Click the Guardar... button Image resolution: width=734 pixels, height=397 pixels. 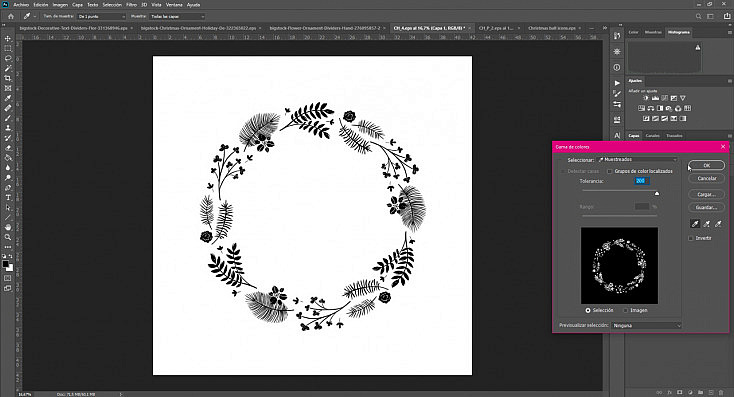(x=707, y=207)
